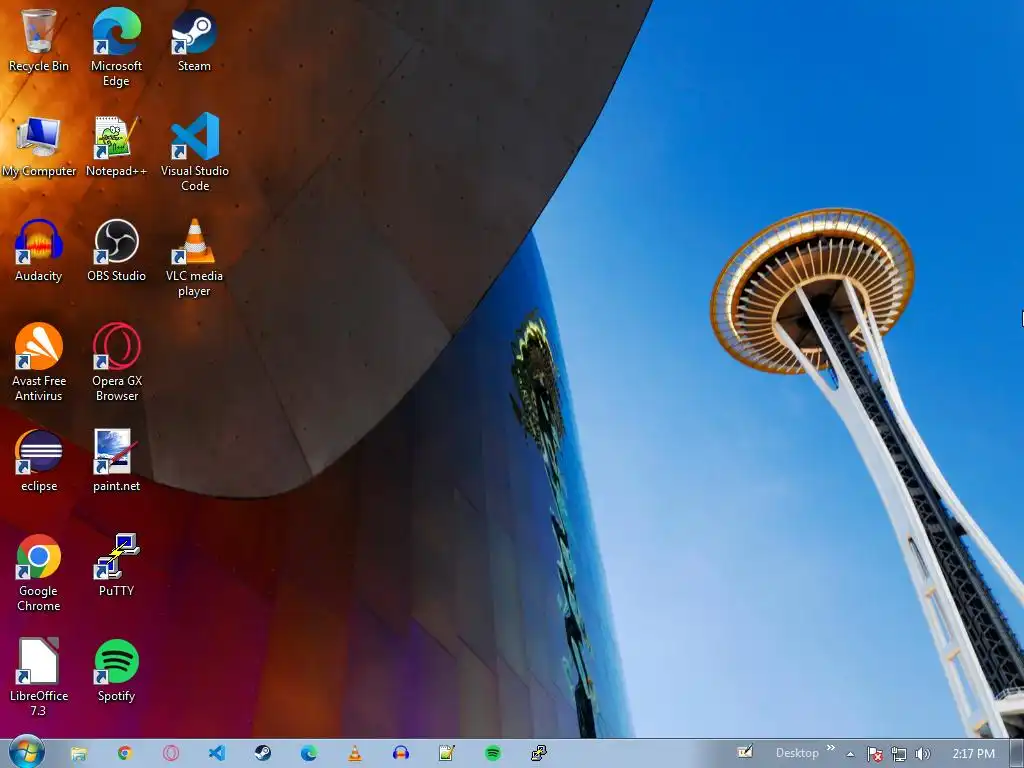
Task: Select the Microsoft Edge desktop shortcut
Action: coord(116,46)
